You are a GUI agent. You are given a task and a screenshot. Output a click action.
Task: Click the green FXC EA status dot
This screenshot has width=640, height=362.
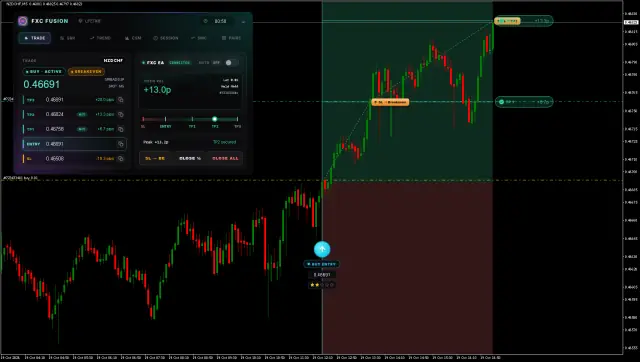point(144,62)
